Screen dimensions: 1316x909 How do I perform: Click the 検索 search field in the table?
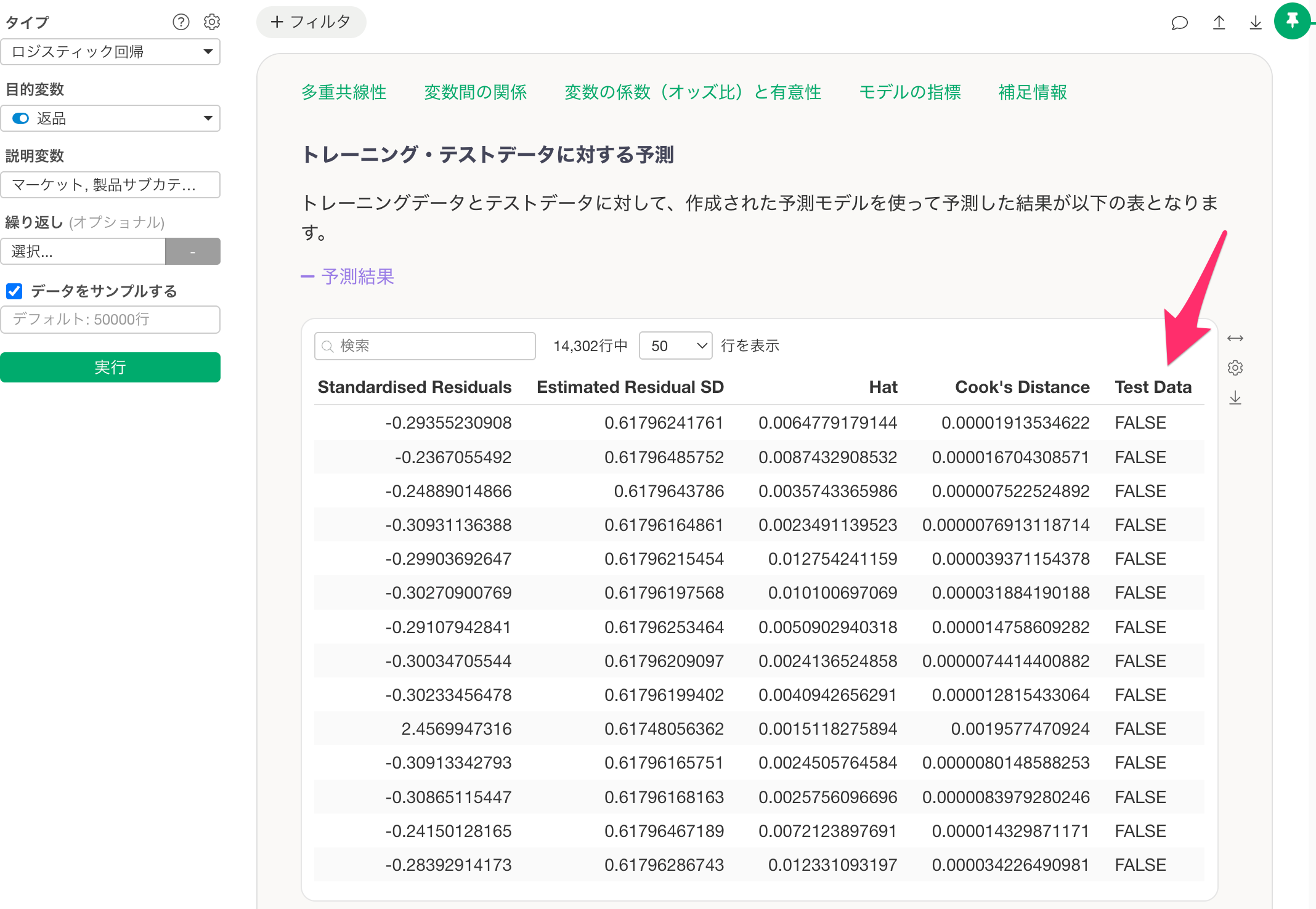coord(425,346)
